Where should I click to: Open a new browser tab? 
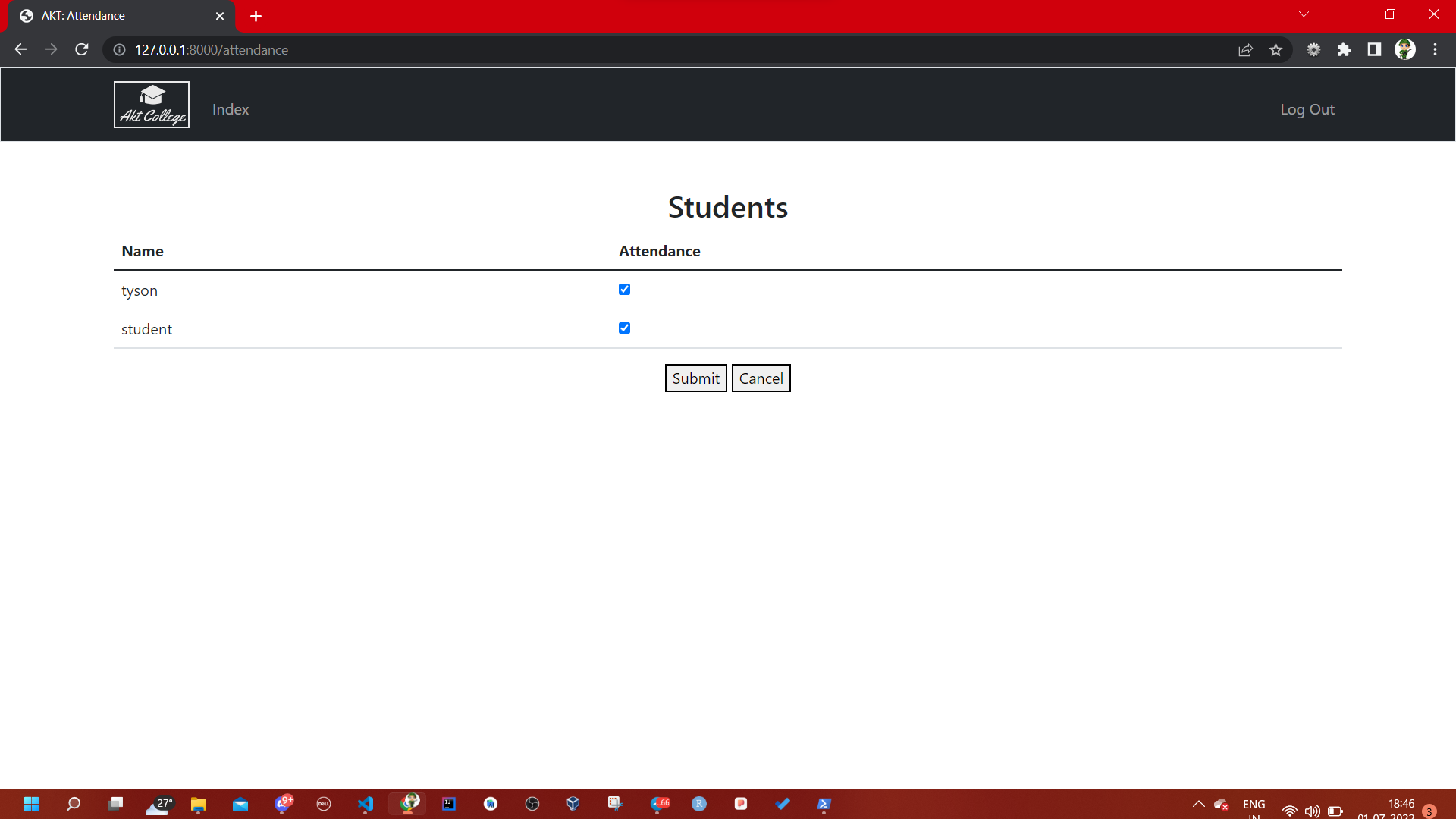256,16
